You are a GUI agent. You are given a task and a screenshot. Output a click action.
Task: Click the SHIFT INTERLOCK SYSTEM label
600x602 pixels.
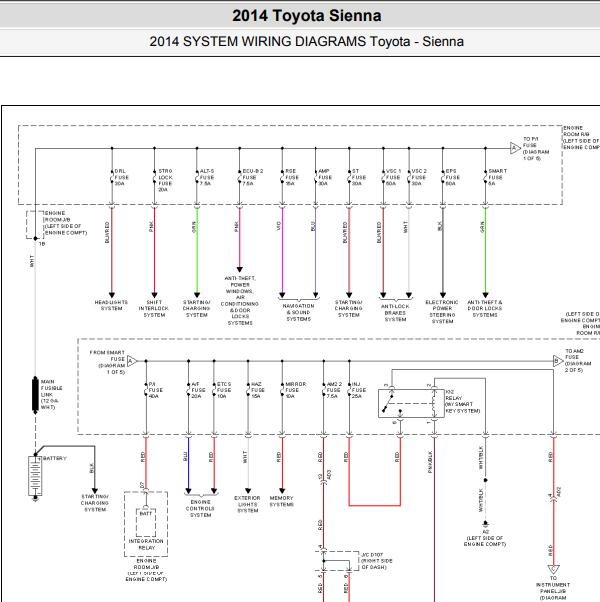pos(154,309)
